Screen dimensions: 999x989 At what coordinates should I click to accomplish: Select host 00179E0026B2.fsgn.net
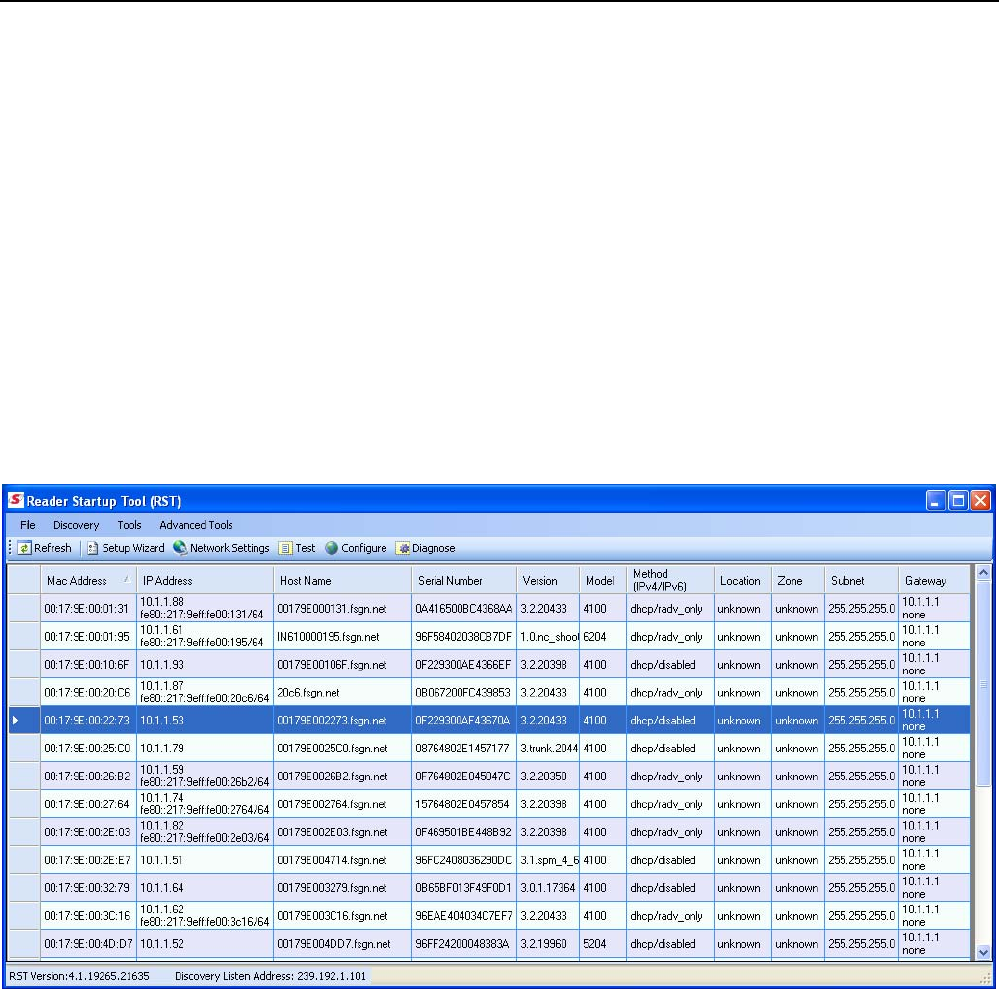[x=343, y=776]
